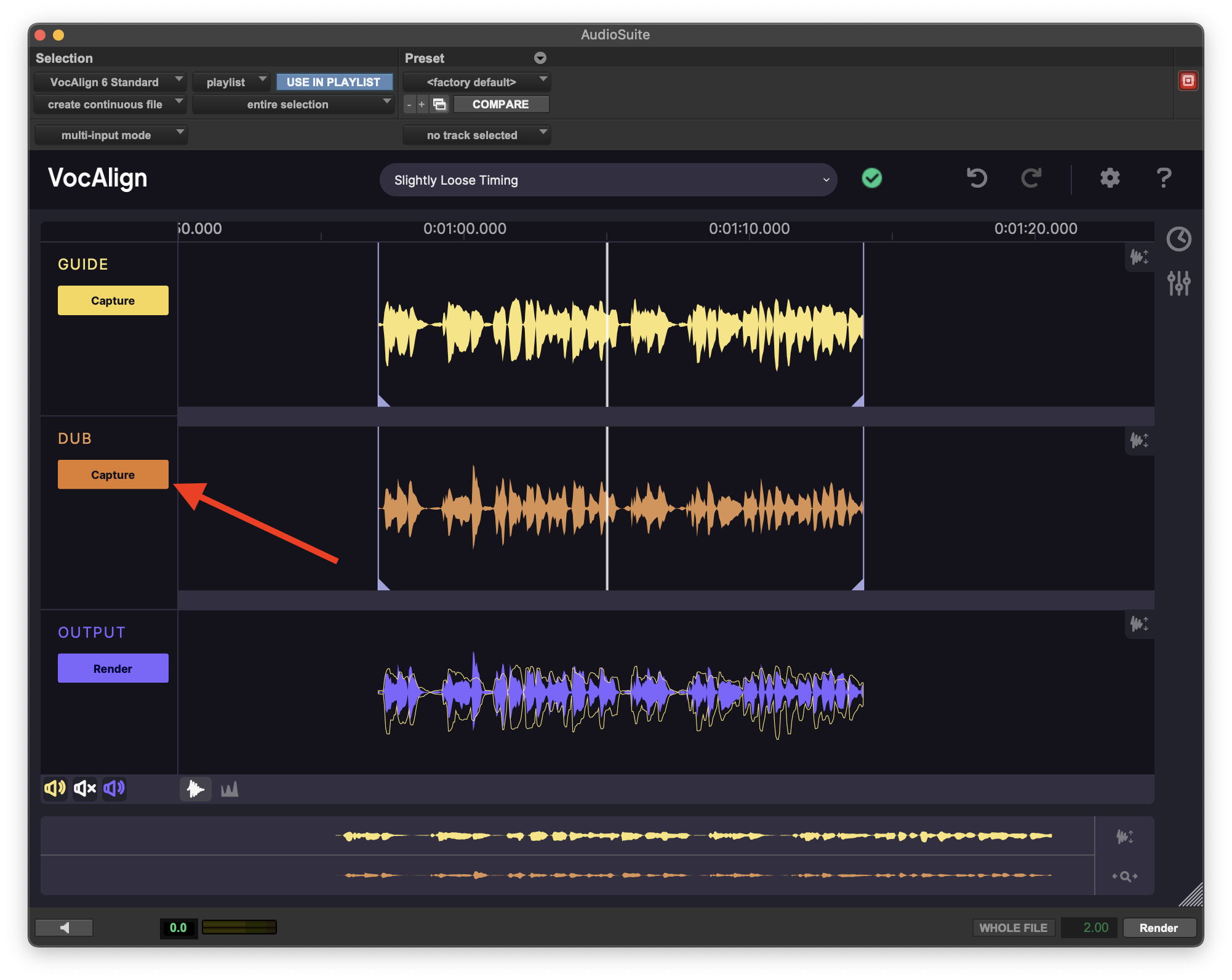This screenshot has height=980, width=1232.
Task: Toggle the yellow guide speaker audition
Action: (55, 789)
